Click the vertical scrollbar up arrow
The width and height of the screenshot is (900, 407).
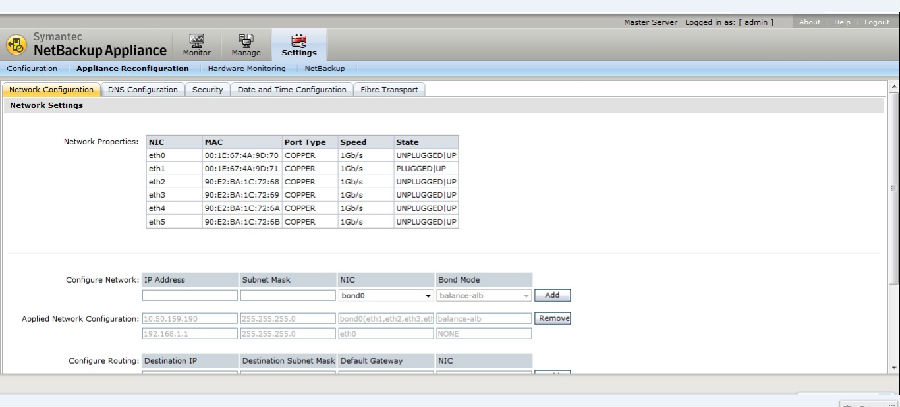pyautogui.click(x=894, y=87)
